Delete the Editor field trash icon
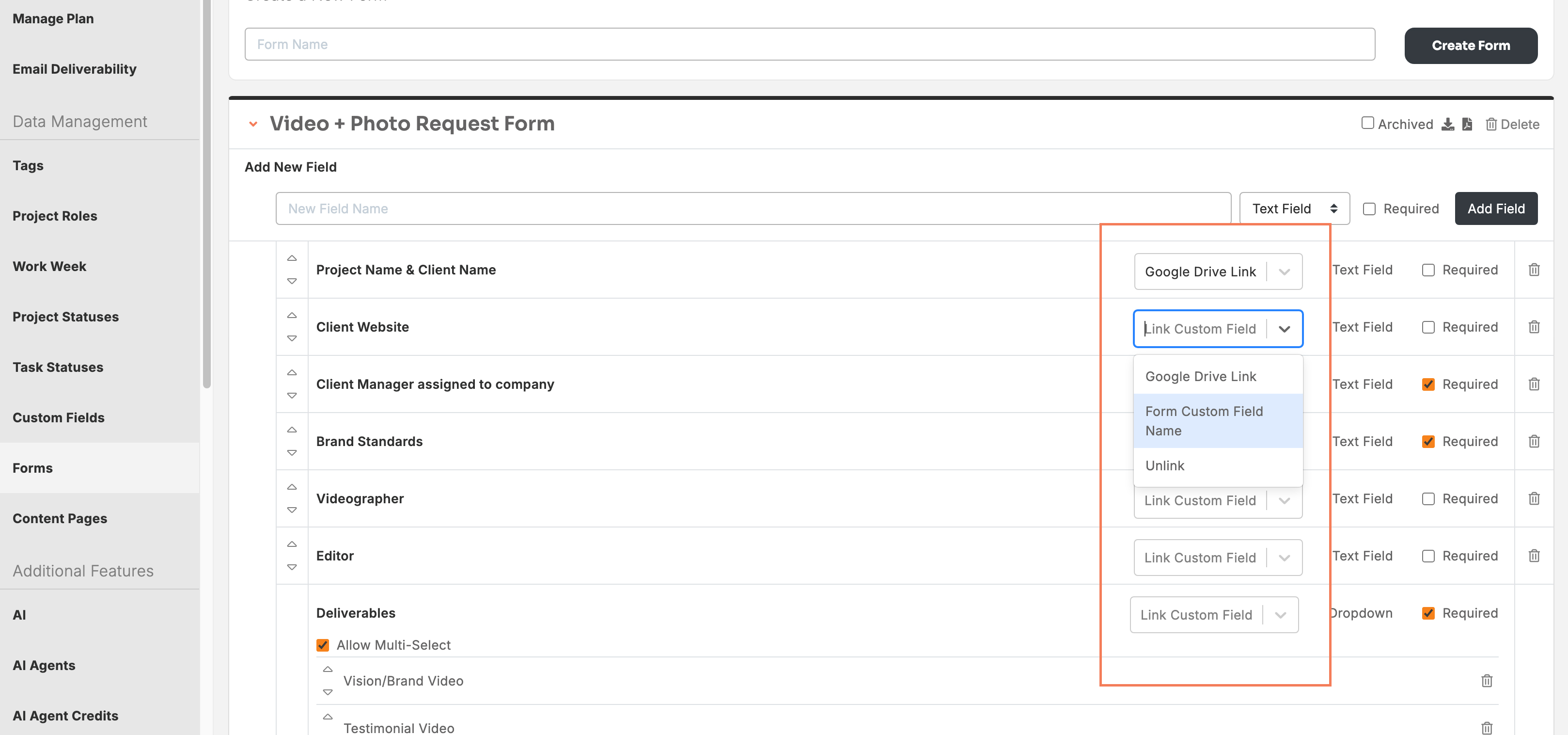The width and height of the screenshot is (1568, 735). (x=1533, y=556)
